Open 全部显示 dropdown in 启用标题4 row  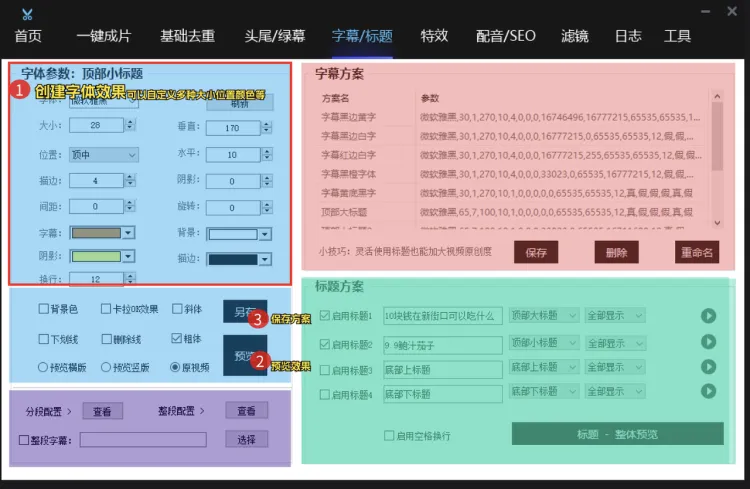coord(615,391)
